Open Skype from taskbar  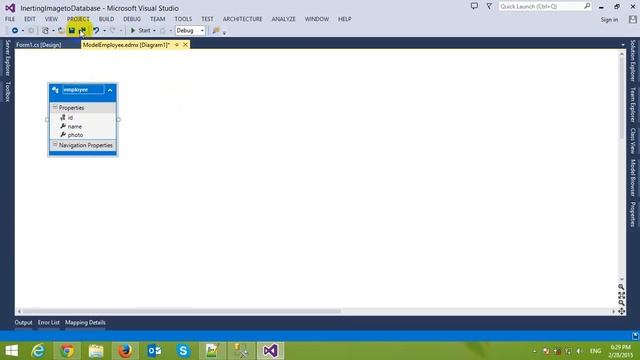pos(183,351)
